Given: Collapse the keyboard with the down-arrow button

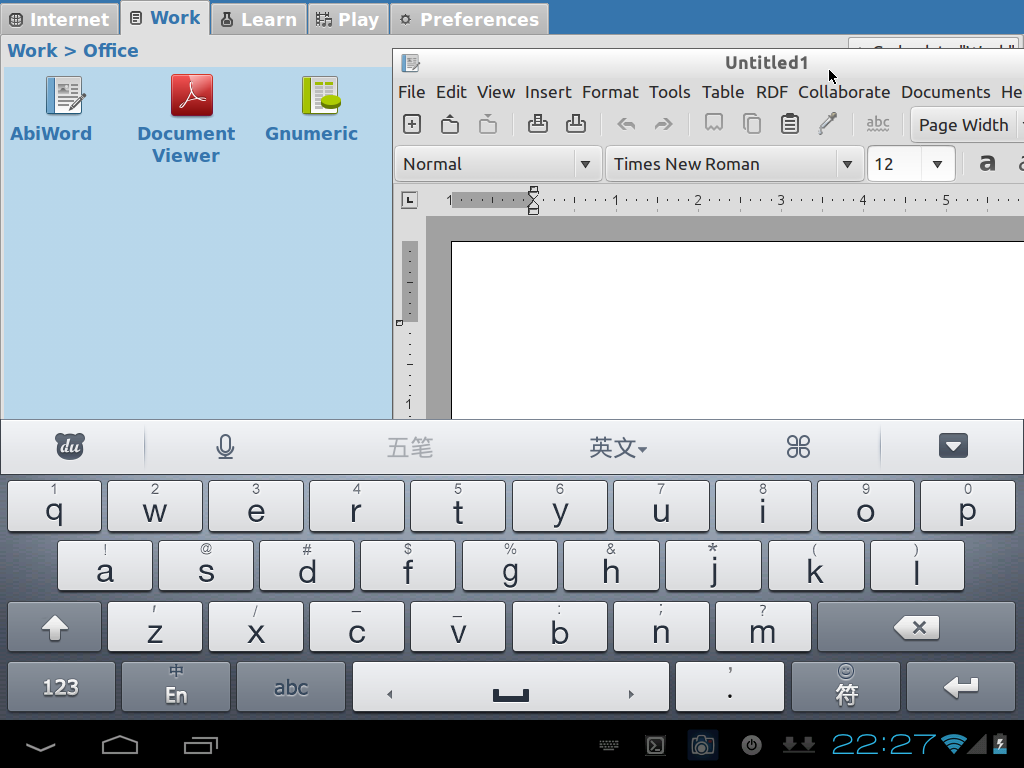Looking at the screenshot, I should pyautogui.click(x=953, y=447).
